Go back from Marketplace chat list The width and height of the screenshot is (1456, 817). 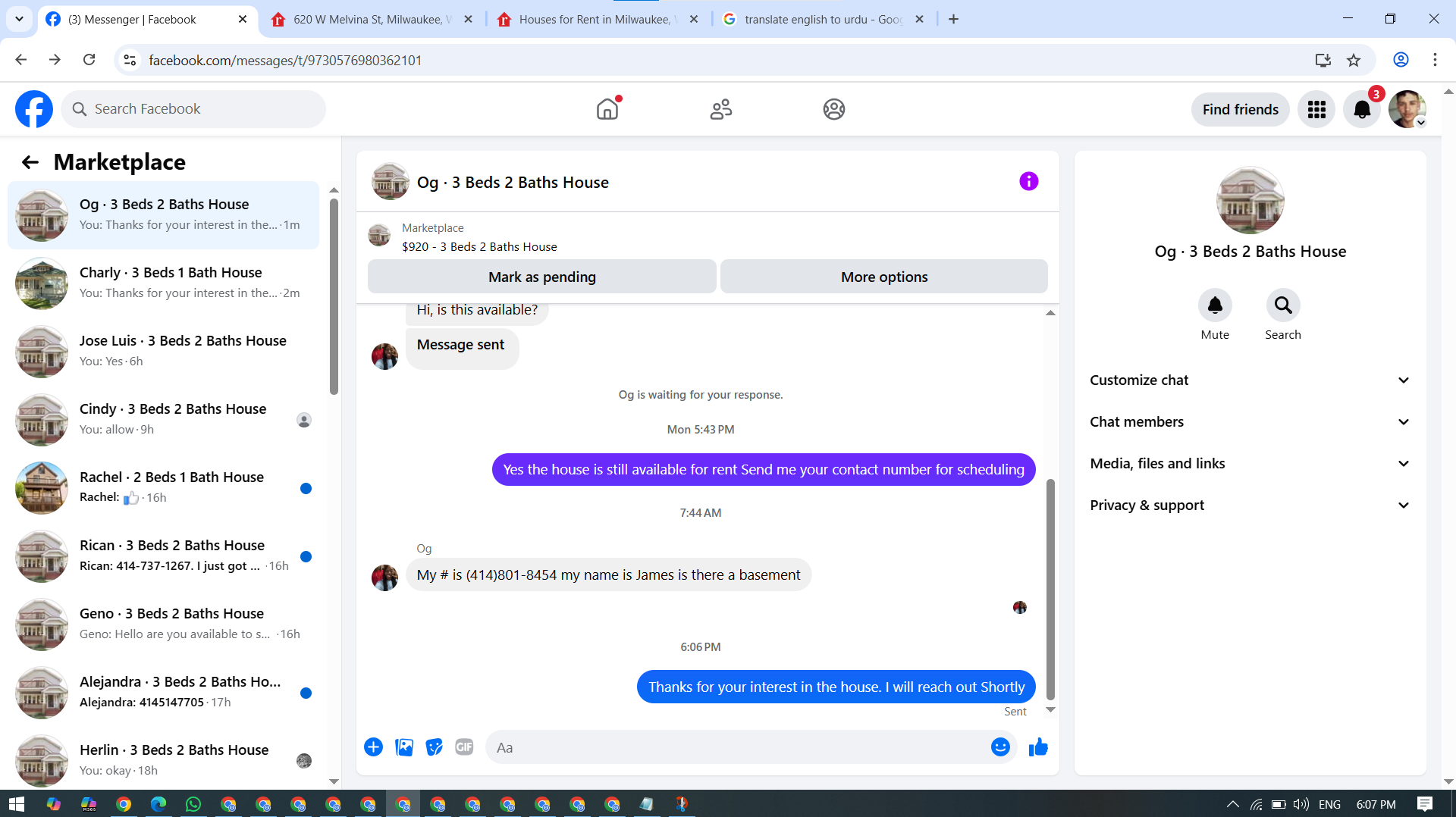[30, 162]
